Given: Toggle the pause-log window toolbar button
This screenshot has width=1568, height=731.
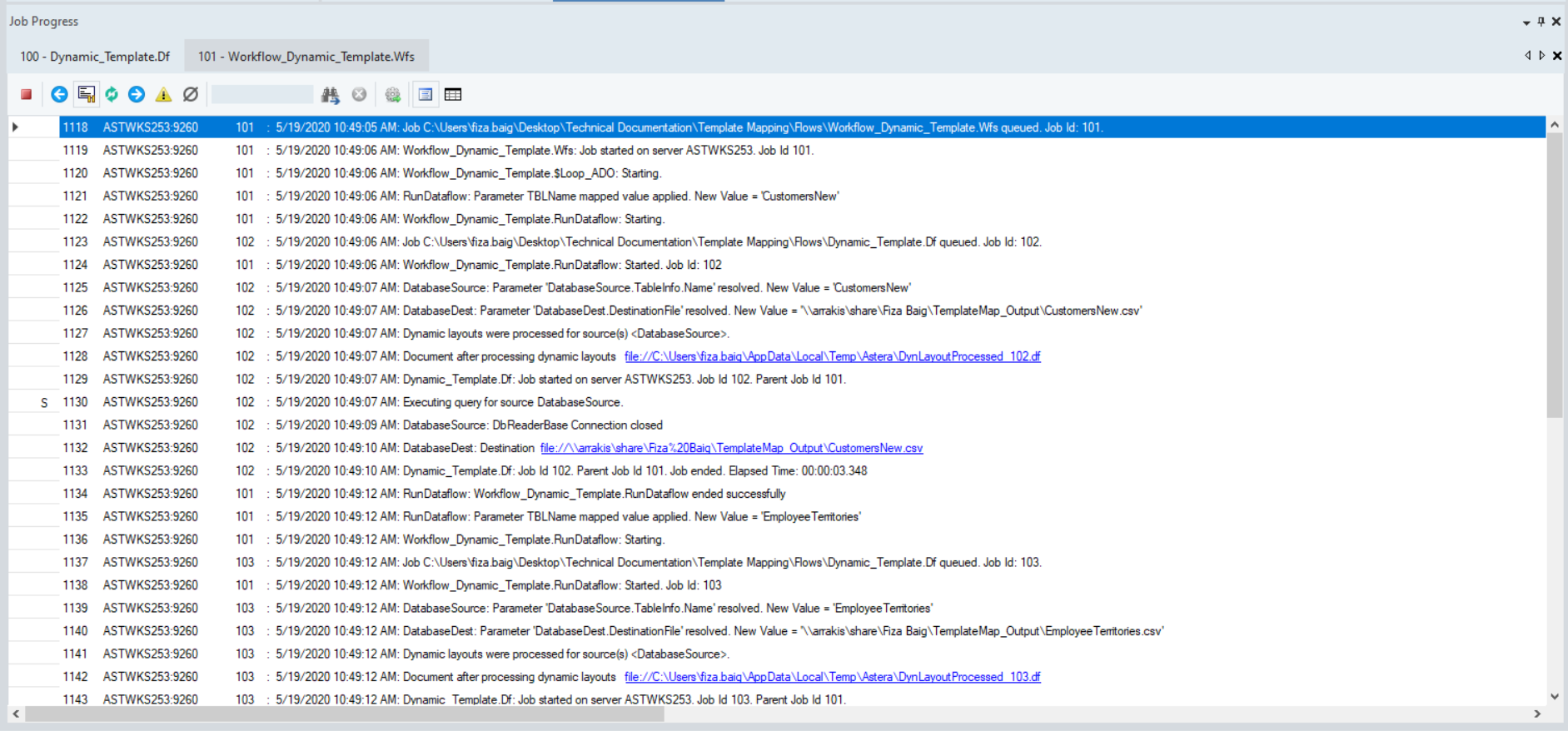Looking at the screenshot, I should 86,95.
